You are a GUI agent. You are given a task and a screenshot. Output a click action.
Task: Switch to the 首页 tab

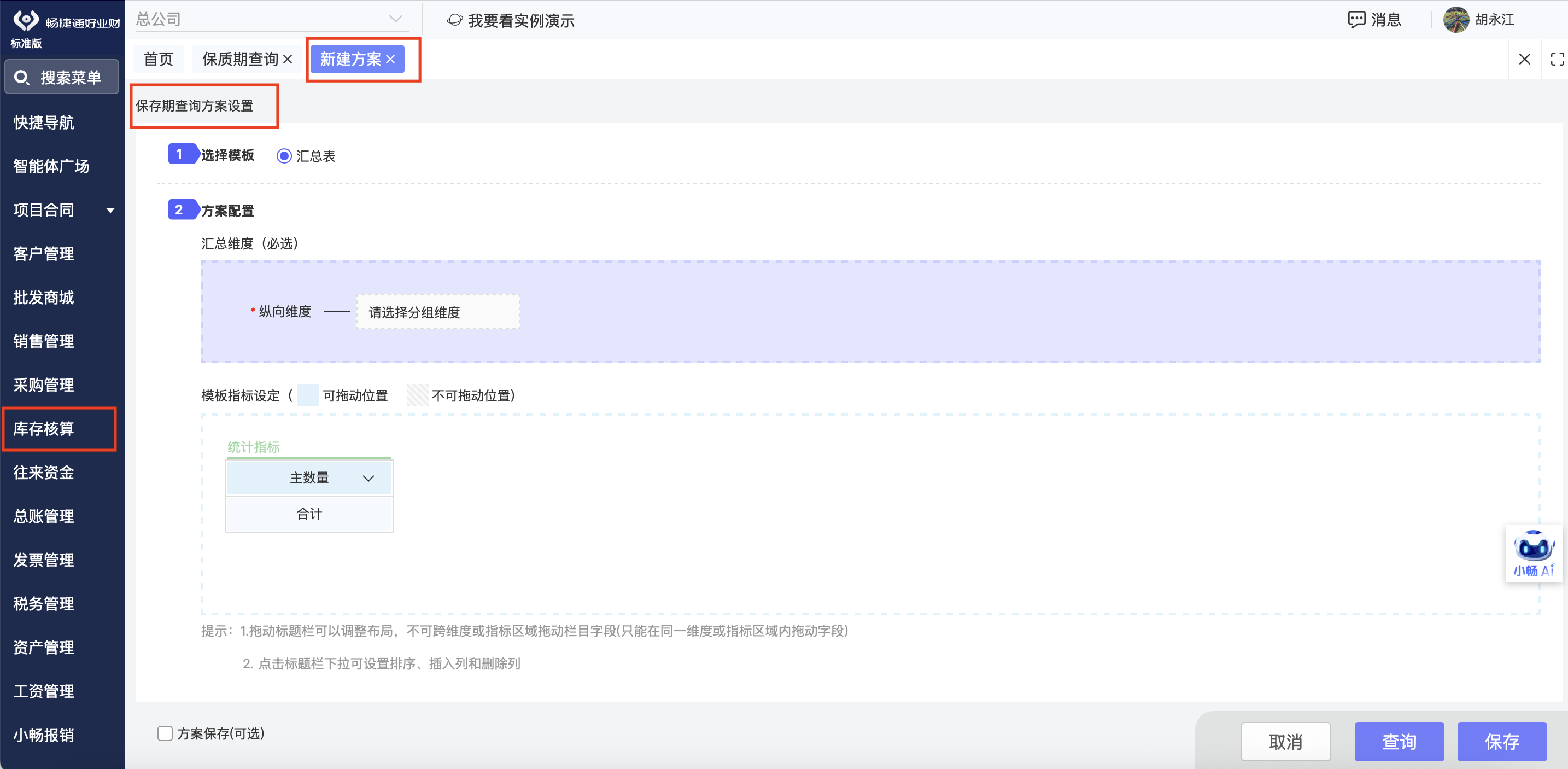pyautogui.click(x=158, y=59)
